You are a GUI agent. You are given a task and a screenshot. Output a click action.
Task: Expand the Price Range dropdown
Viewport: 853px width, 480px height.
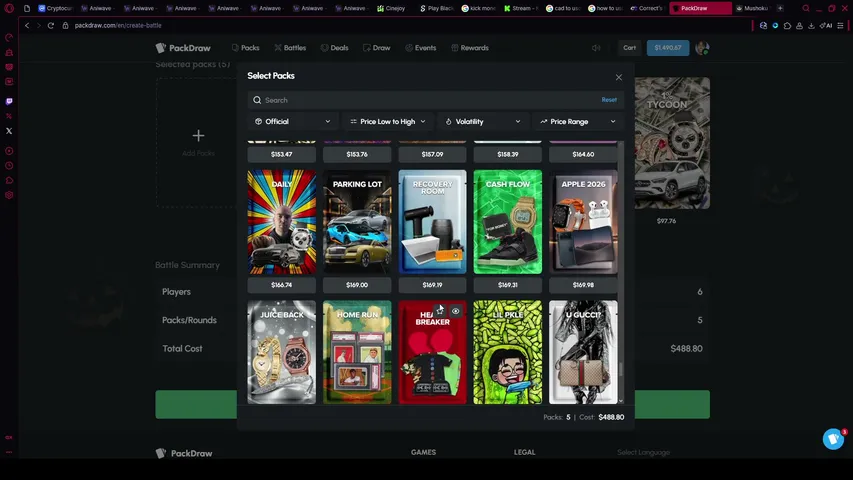click(x=578, y=121)
